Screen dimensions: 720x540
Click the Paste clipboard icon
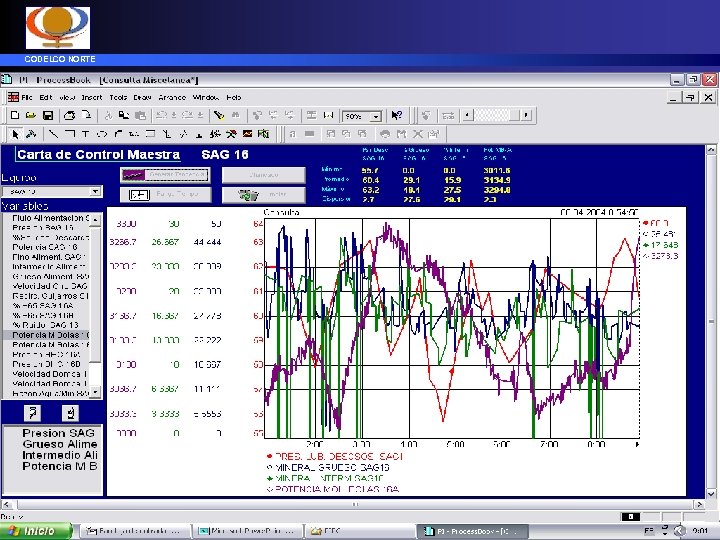click(141, 116)
